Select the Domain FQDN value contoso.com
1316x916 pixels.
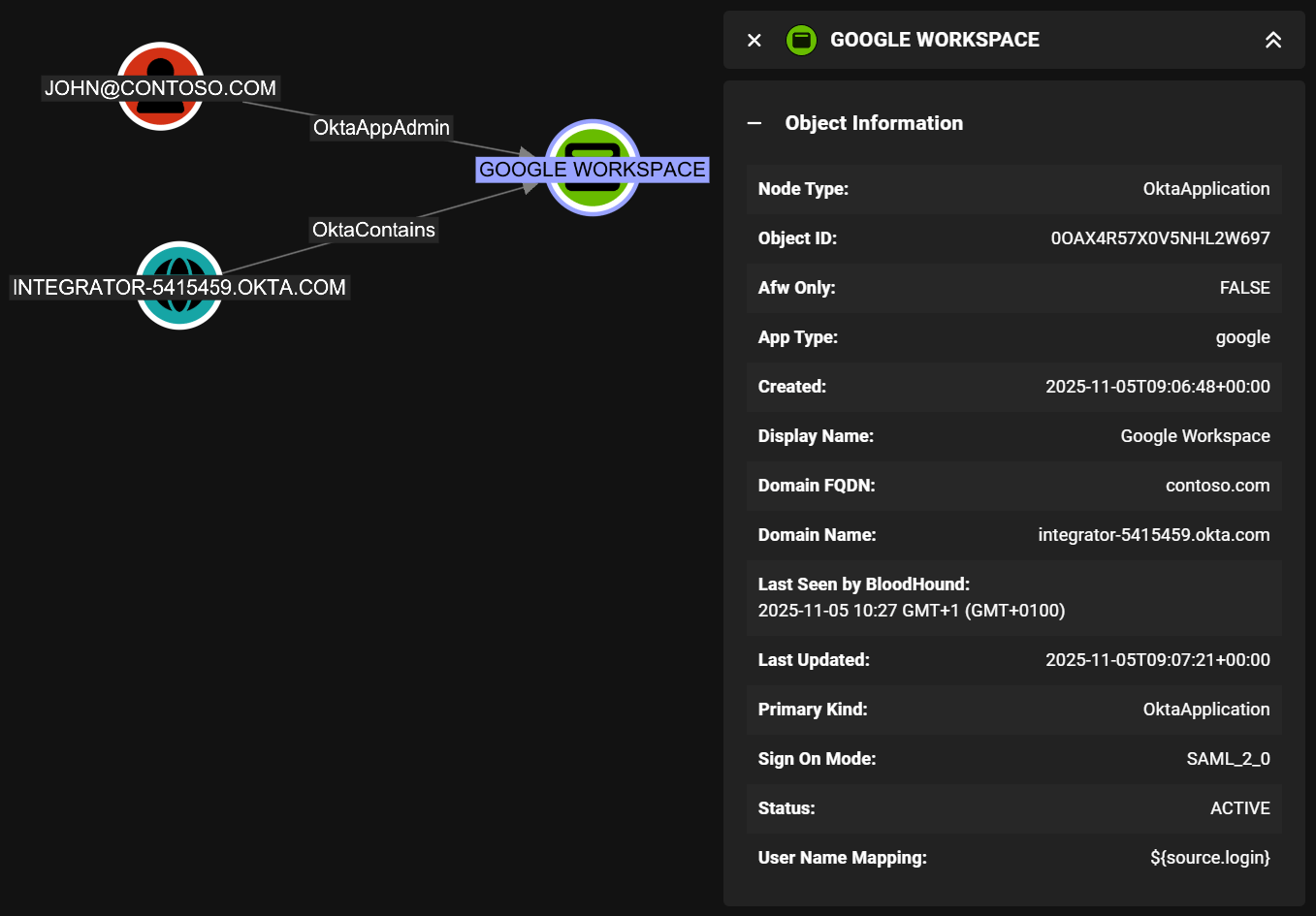pyautogui.click(x=1217, y=486)
